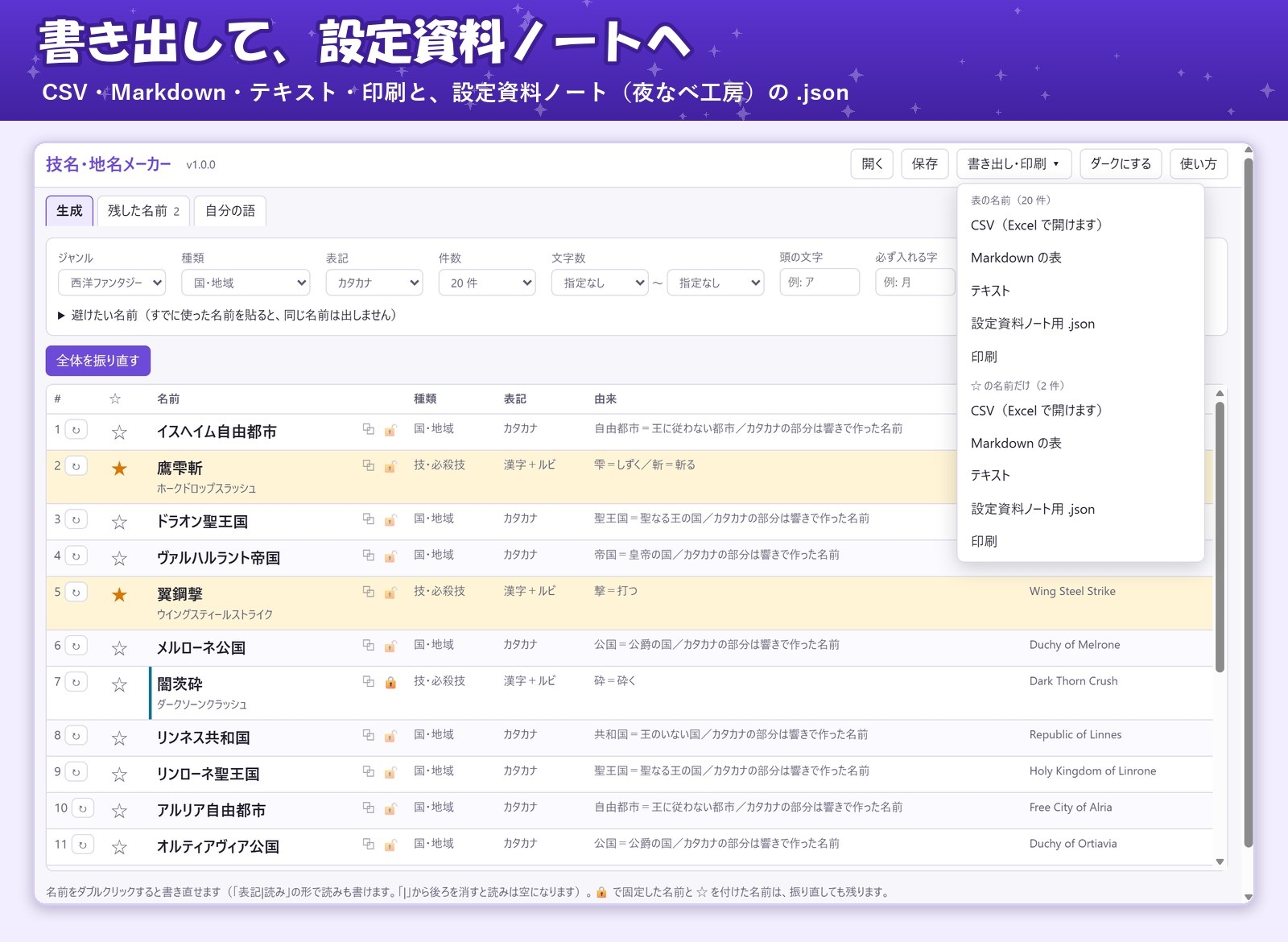Click the 頭の文字 input field

(819, 282)
